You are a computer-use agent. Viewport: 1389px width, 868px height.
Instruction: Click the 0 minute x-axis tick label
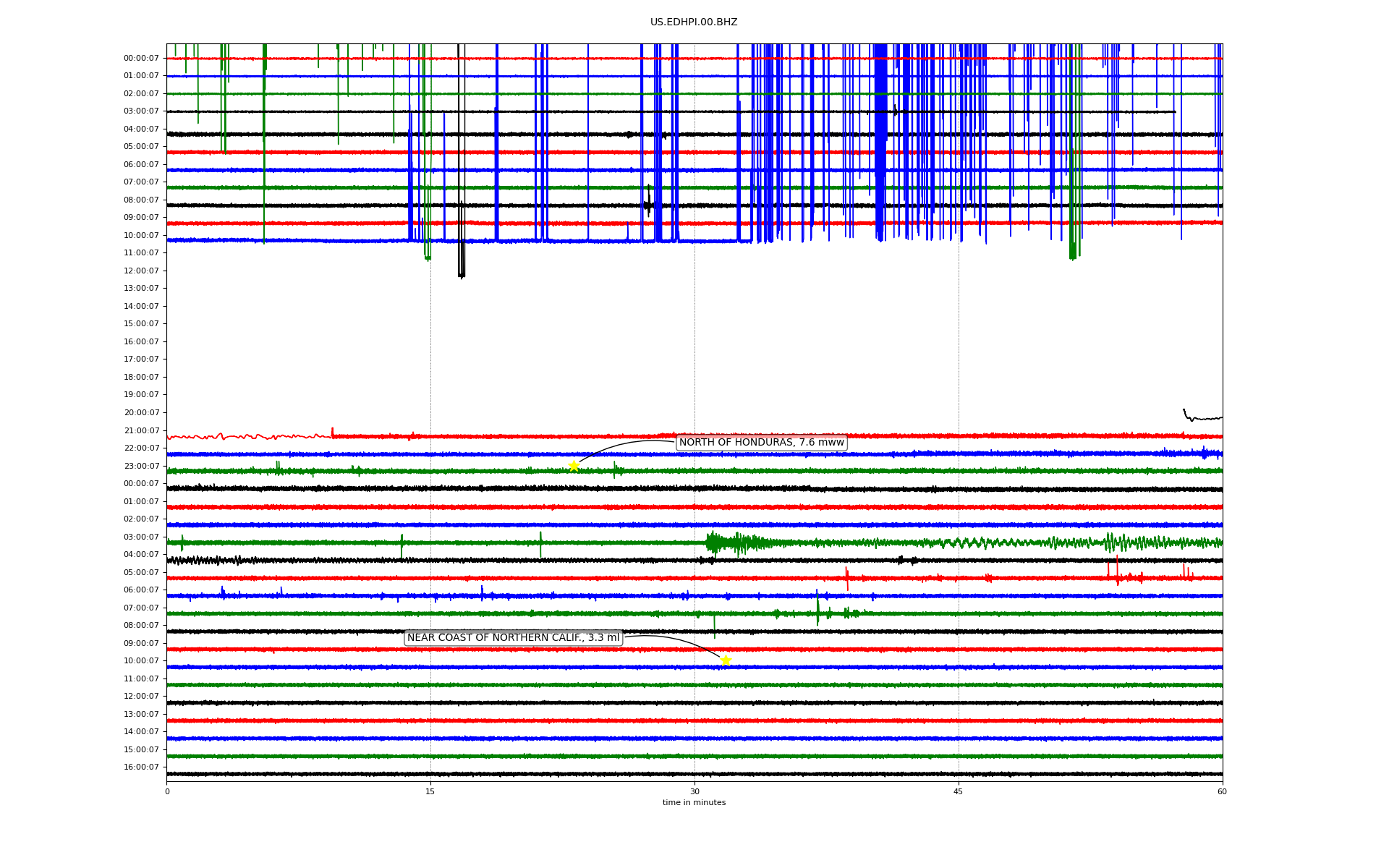click(x=167, y=791)
